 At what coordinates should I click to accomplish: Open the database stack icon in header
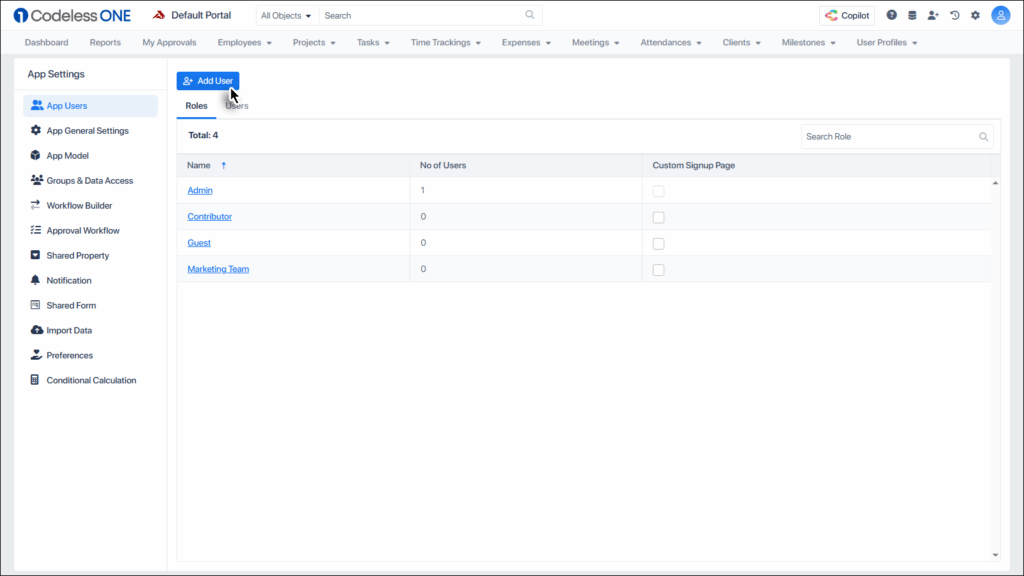tap(912, 15)
